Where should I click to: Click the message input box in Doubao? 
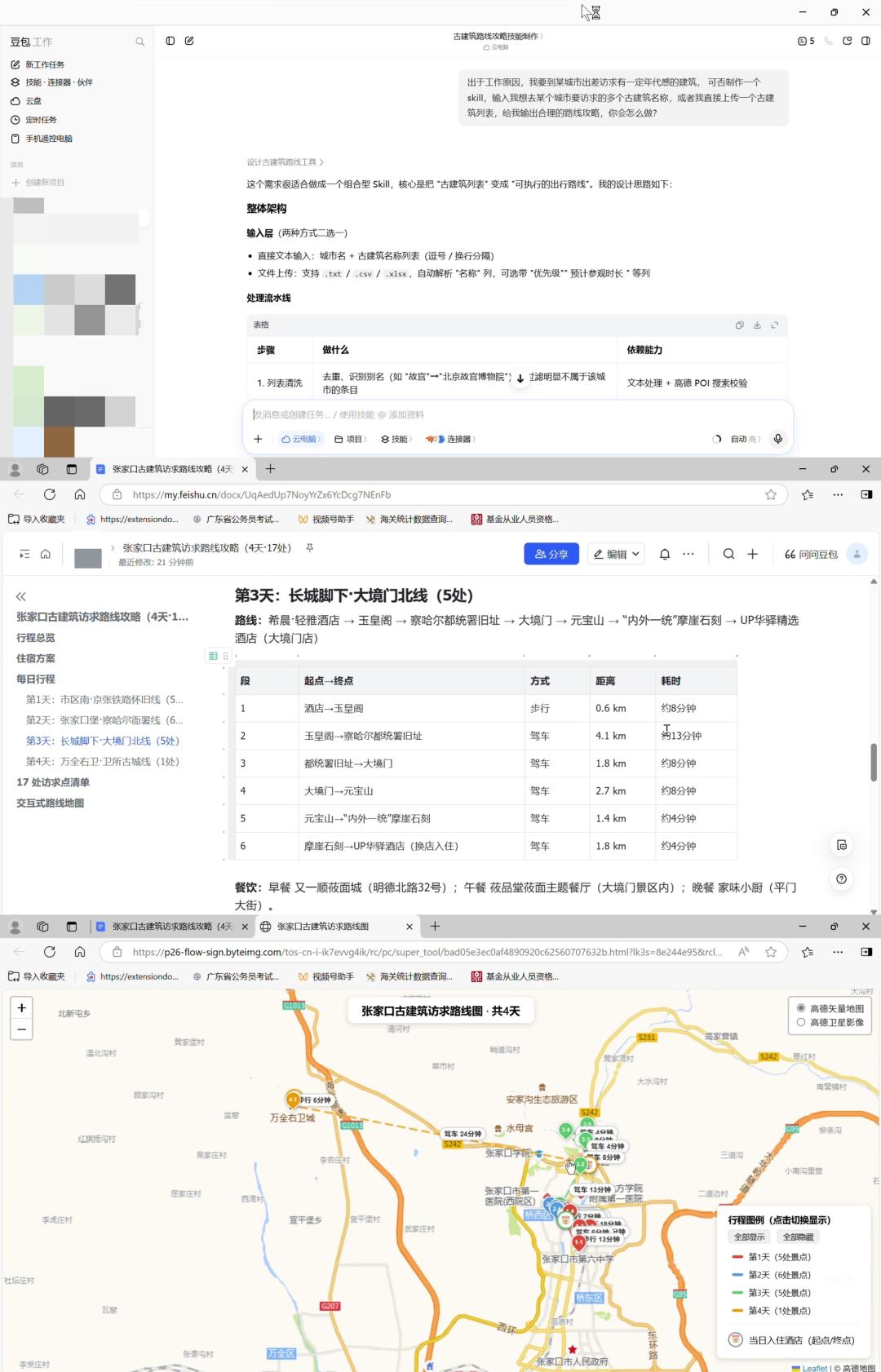[518, 414]
